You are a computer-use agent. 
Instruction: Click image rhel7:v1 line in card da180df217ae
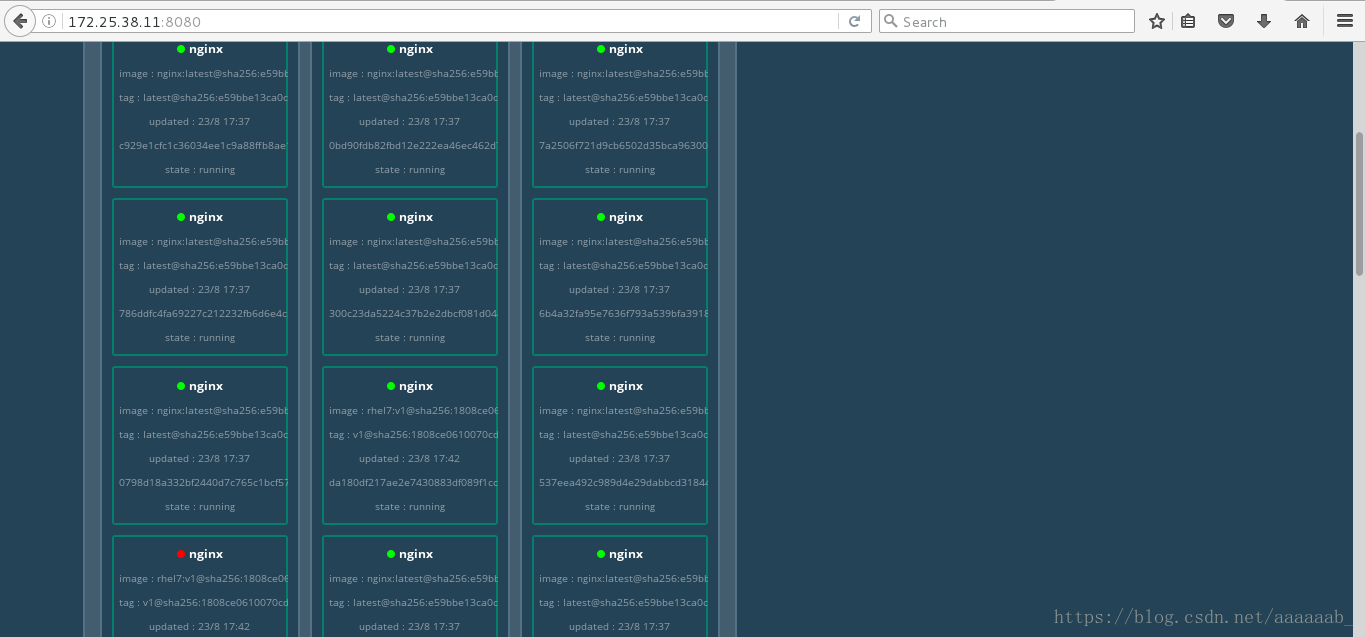point(413,411)
